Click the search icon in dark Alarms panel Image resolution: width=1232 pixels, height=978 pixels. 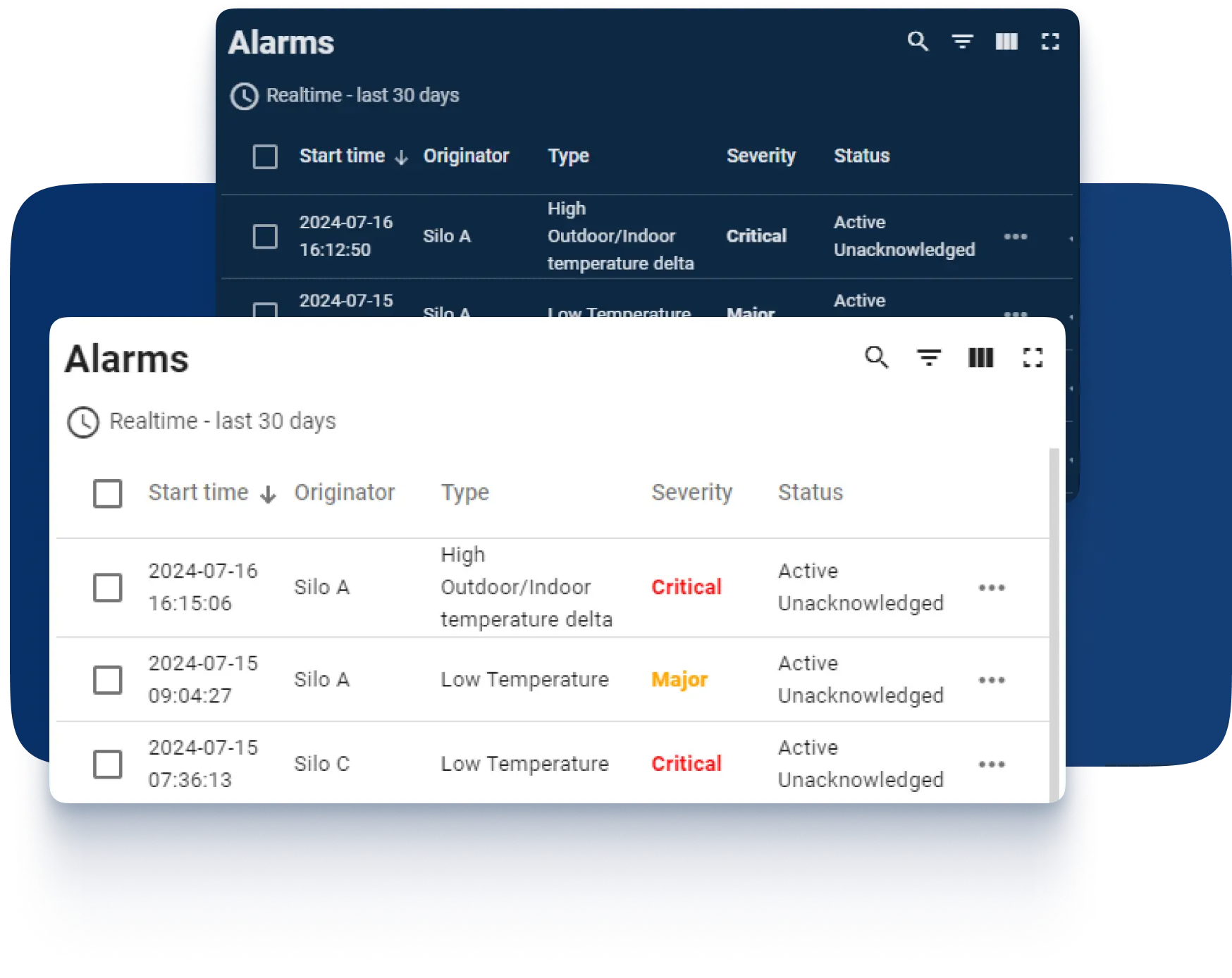point(918,42)
